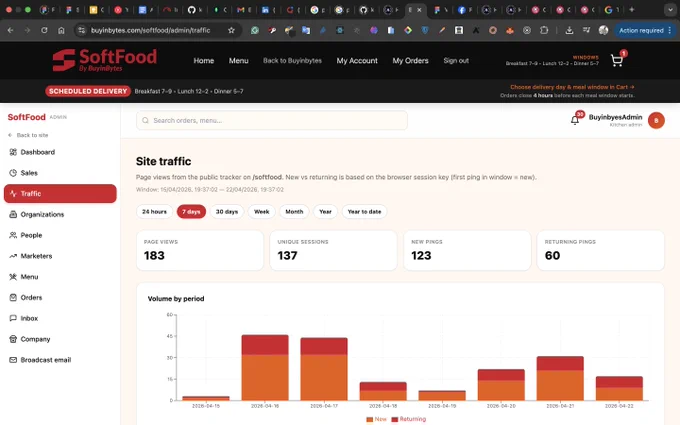Open My Orders in top navigation

[x=410, y=61]
